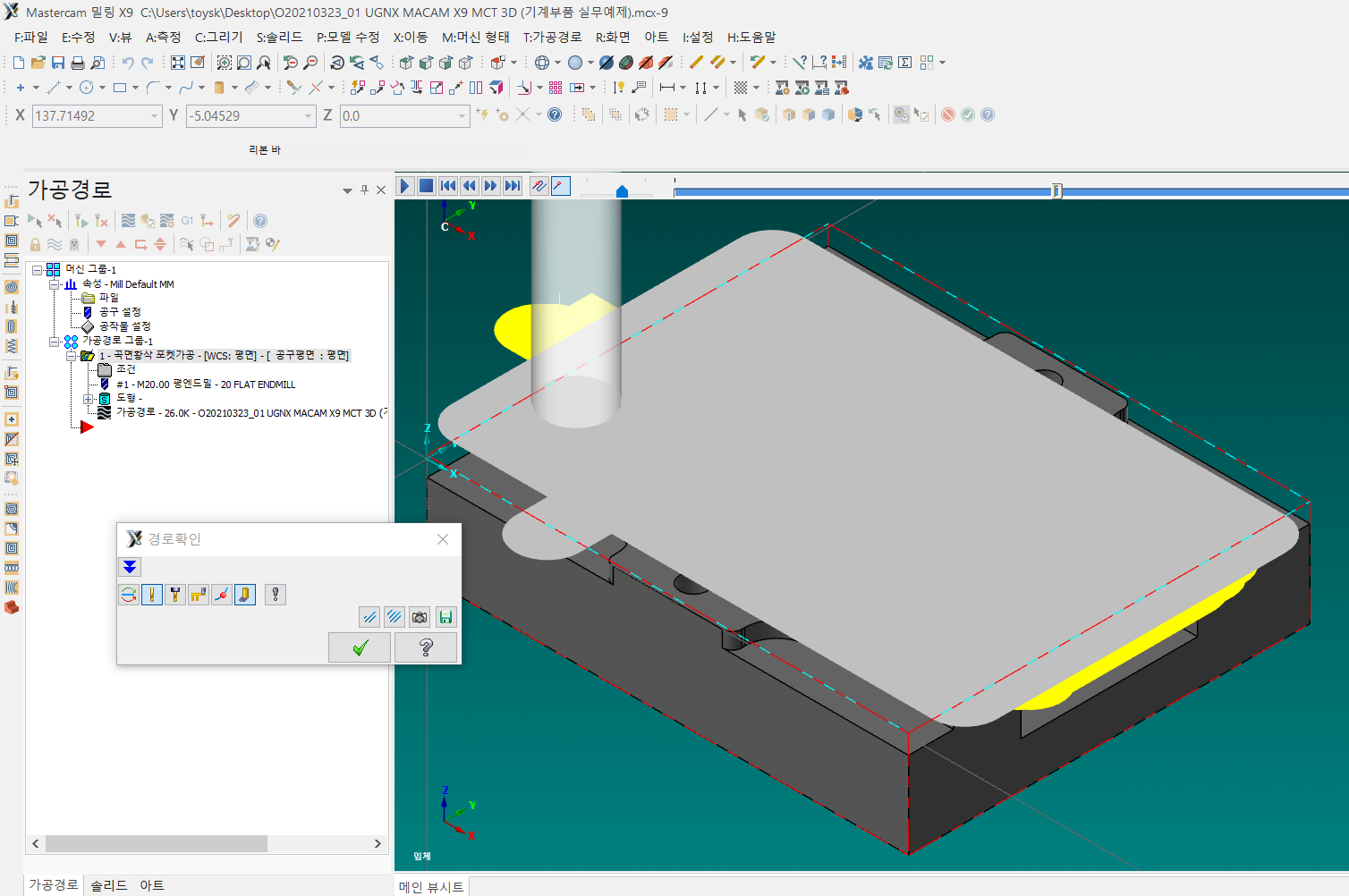Click the Print icon in the toolbar
Viewport: 1349px width, 896px height.
[x=78, y=63]
